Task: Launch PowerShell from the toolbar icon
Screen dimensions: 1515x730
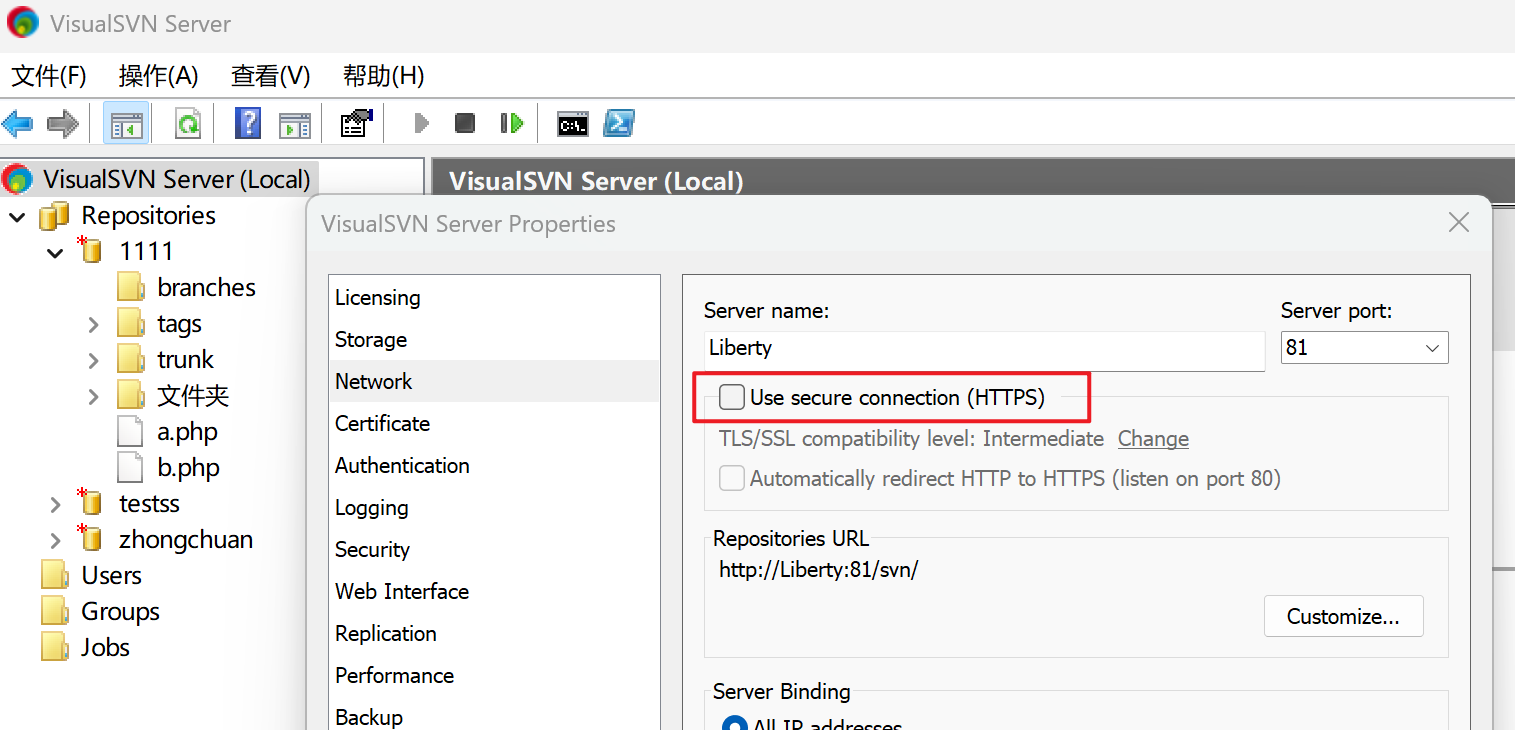Action: pyautogui.click(x=619, y=123)
